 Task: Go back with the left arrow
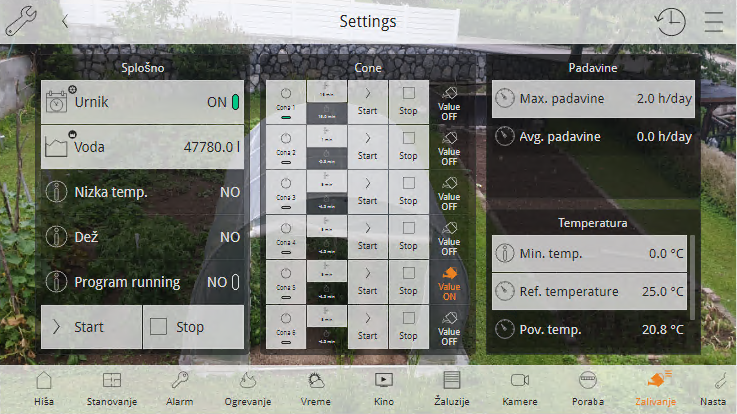(65, 21)
